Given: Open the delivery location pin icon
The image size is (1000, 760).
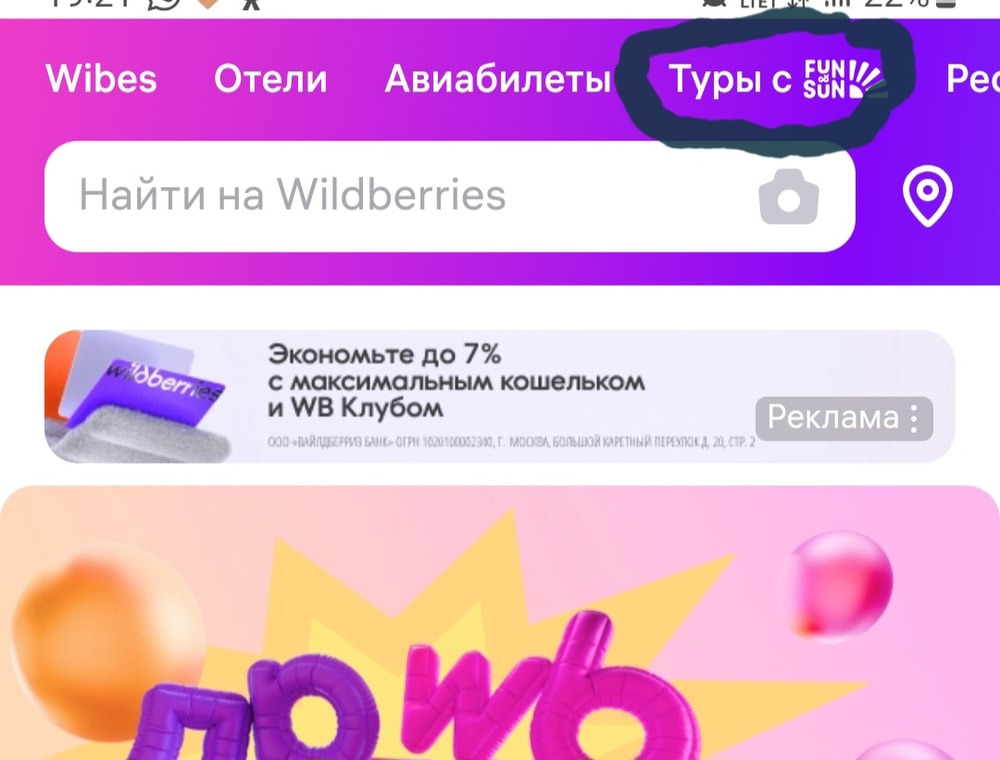Looking at the screenshot, I should pyautogui.click(x=927, y=196).
